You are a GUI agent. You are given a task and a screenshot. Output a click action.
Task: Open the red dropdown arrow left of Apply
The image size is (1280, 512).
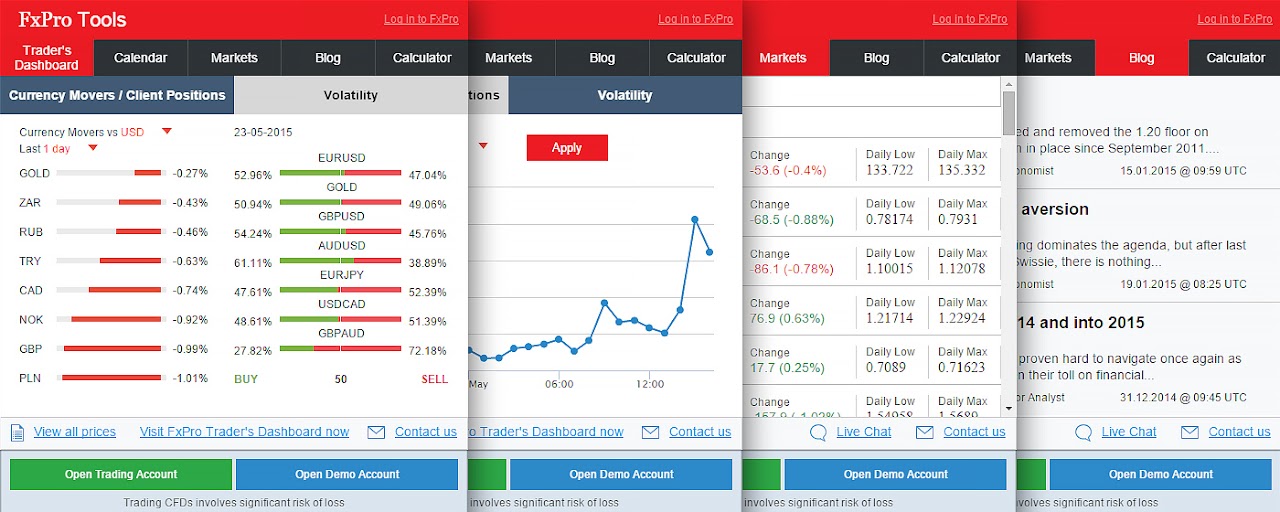tap(483, 145)
